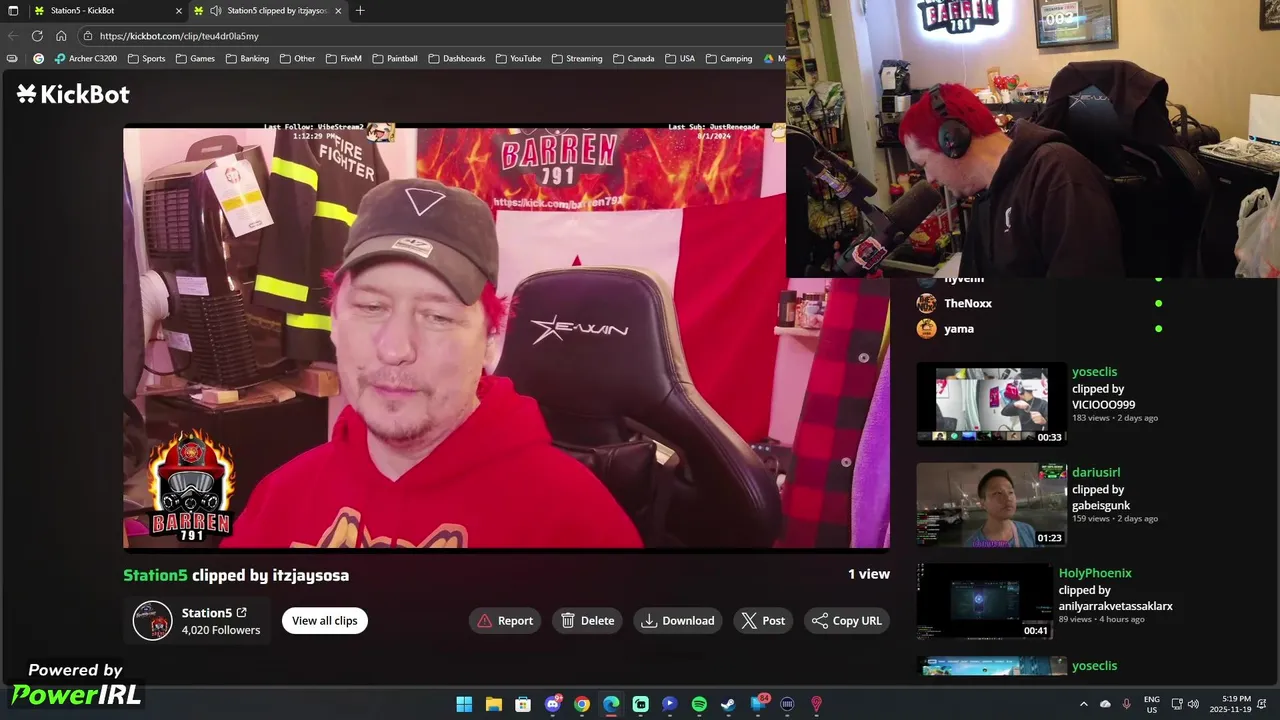Reload the browser page
The image size is (1280, 720).
[37, 36]
